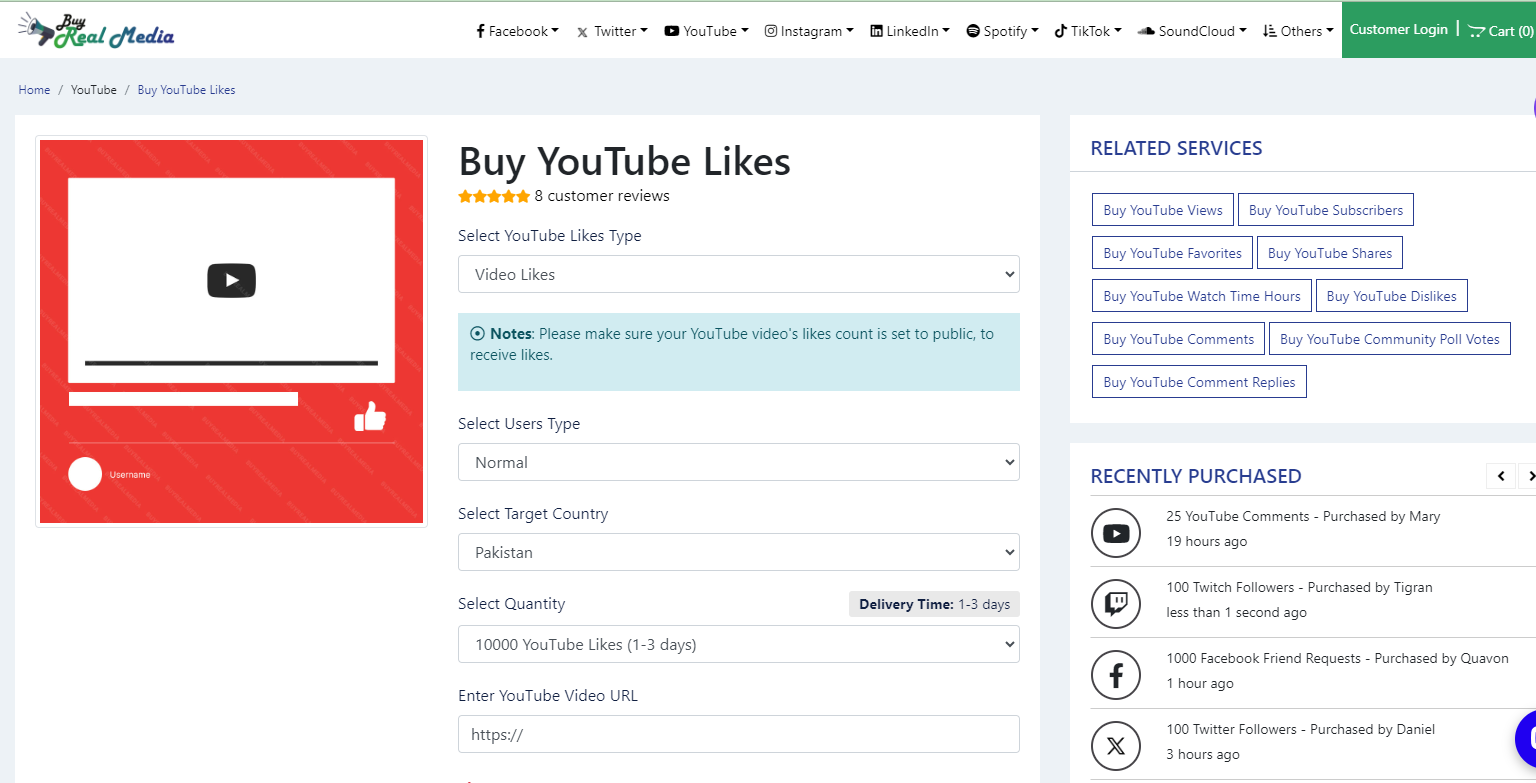Click Buy YouTube Subscribers related service

pos(1325,210)
